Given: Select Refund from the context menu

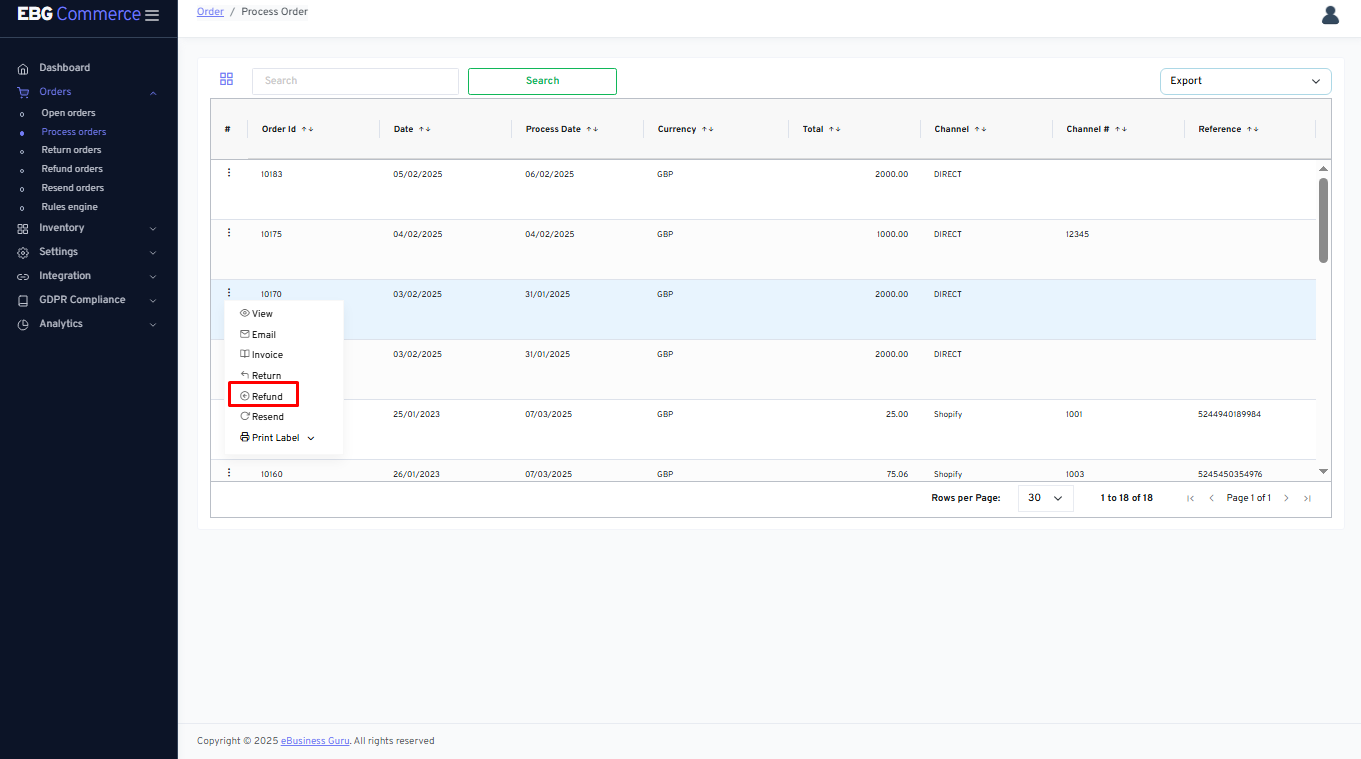Looking at the screenshot, I should [266, 397].
